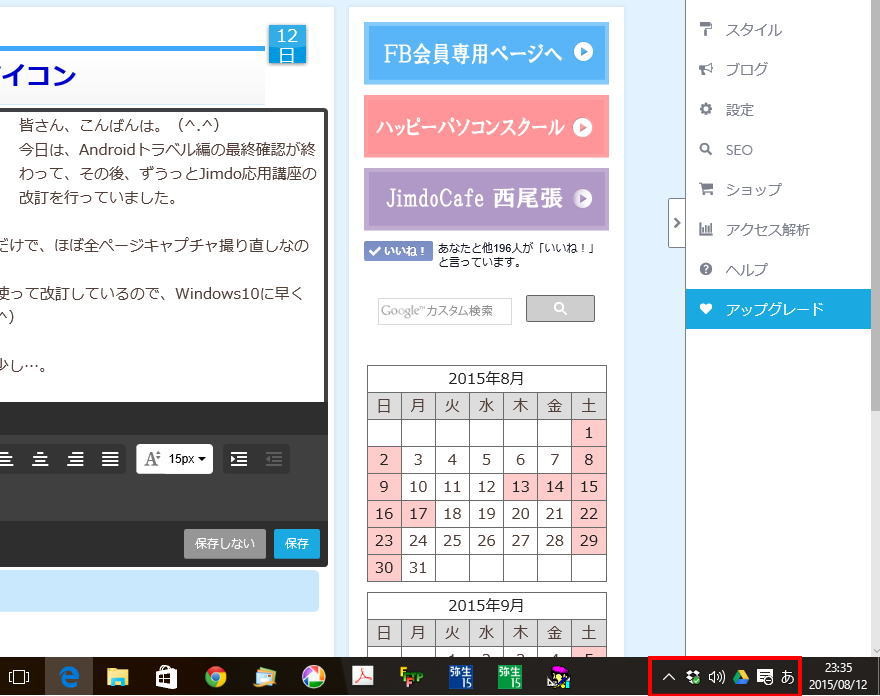Open Task View on the taskbar
This screenshot has width=880, height=696.
[19, 677]
